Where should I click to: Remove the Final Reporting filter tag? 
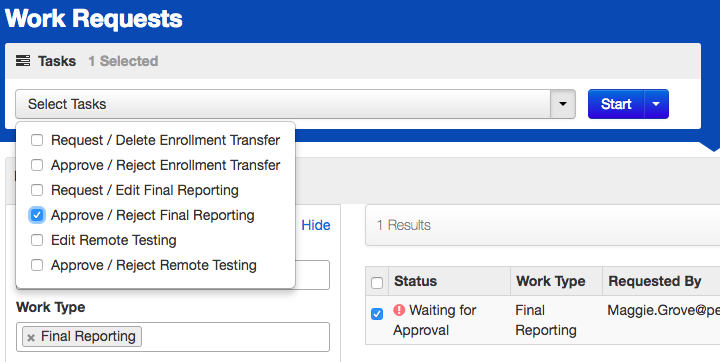pyautogui.click(x=31, y=338)
